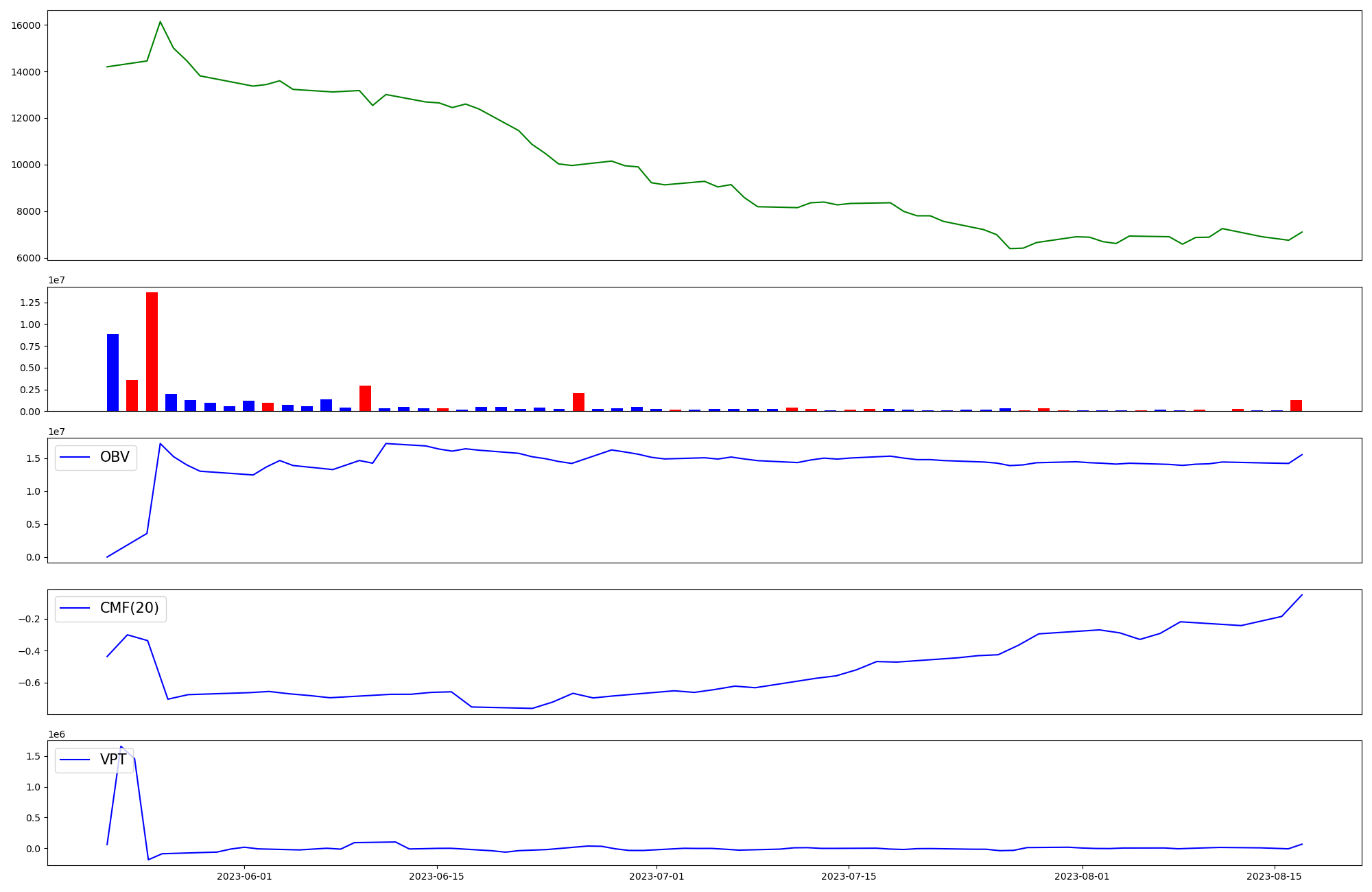Click the blue line sample in CMF(20) legend
1372x892 pixels.
tap(75, 609)
